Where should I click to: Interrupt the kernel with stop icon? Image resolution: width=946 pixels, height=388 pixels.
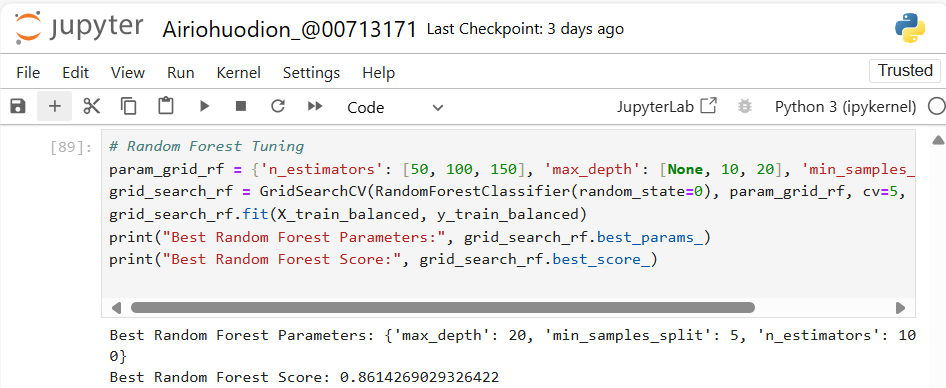point(241,107)
